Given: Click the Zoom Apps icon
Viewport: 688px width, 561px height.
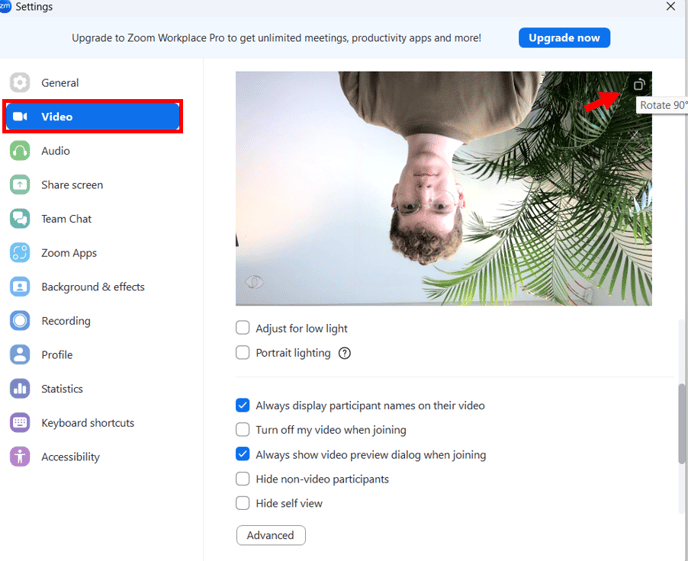Looking at the screenshot, I should 20,253.
